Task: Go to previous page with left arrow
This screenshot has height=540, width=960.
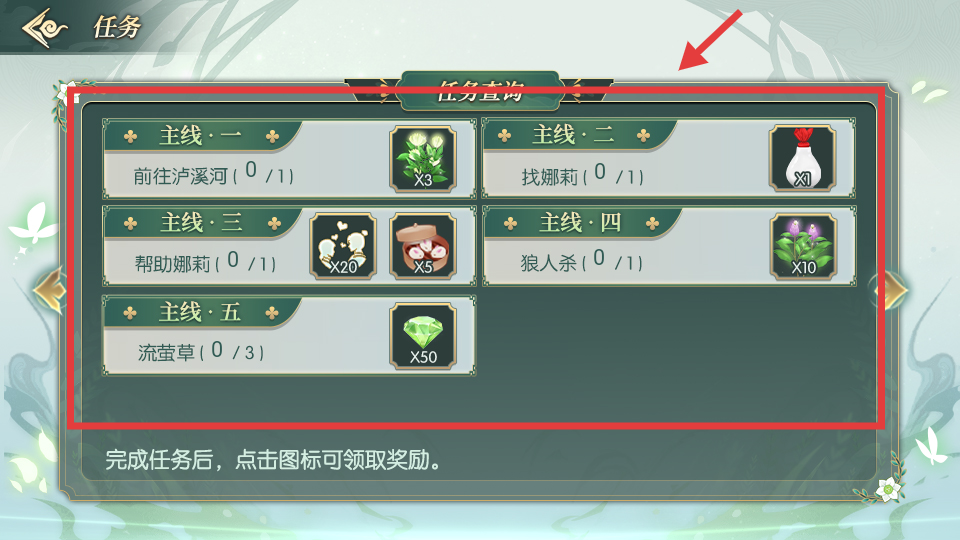Action: click(x=50, y=290)
